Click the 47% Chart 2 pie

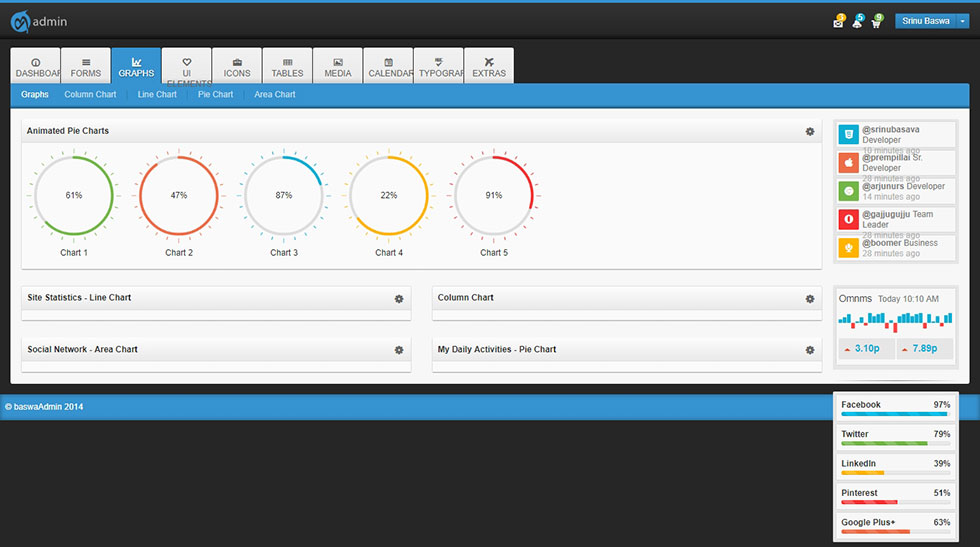coord(179,196)
